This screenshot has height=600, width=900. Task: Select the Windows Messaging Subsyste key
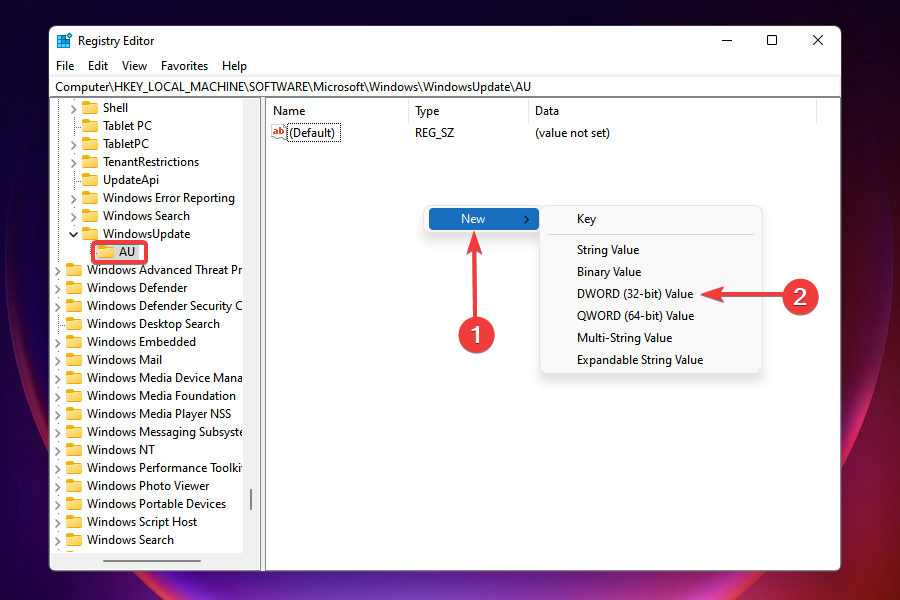pos(164,432)
